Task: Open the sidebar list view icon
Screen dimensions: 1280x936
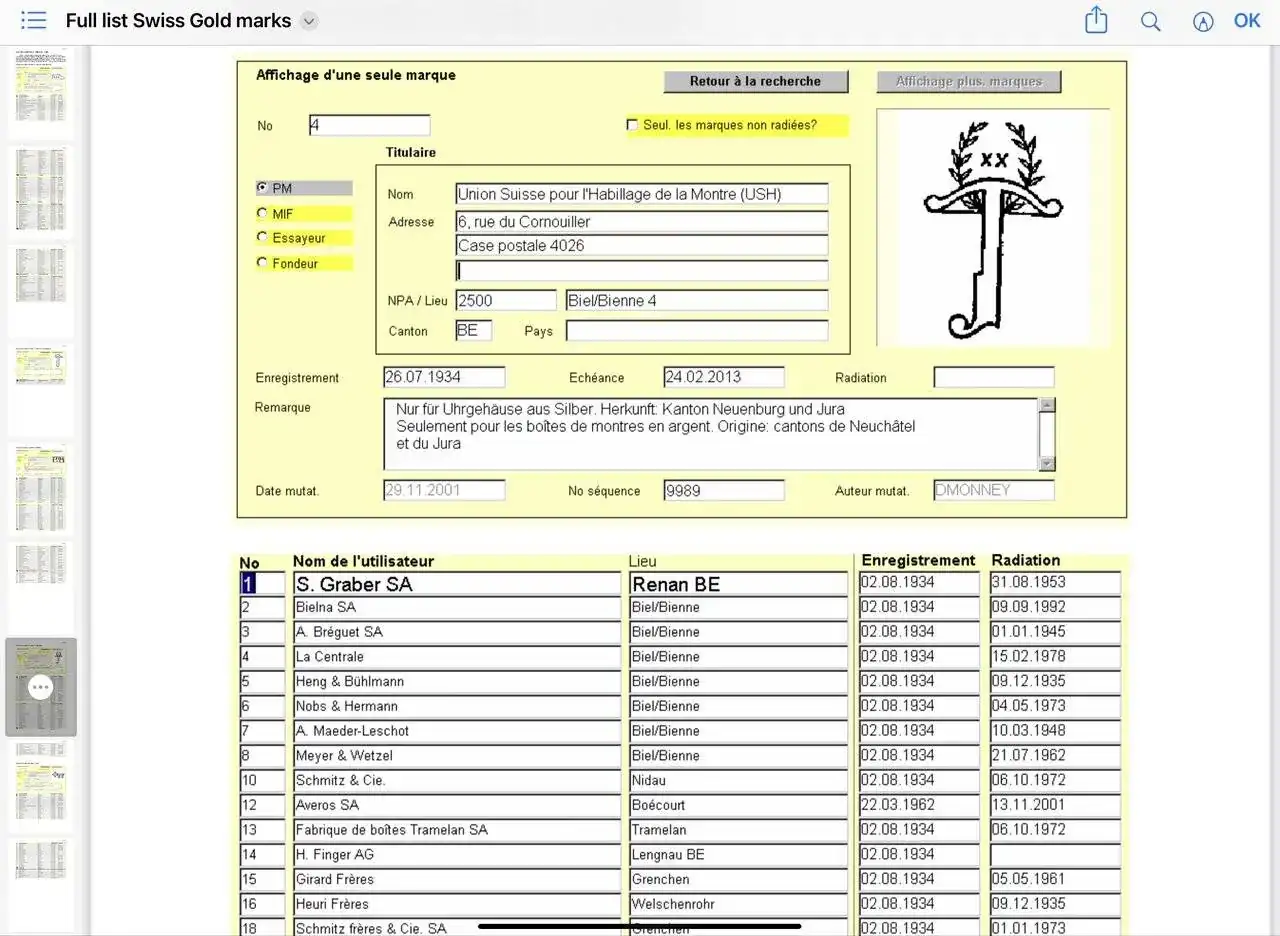Action: (x=34, y=21)
